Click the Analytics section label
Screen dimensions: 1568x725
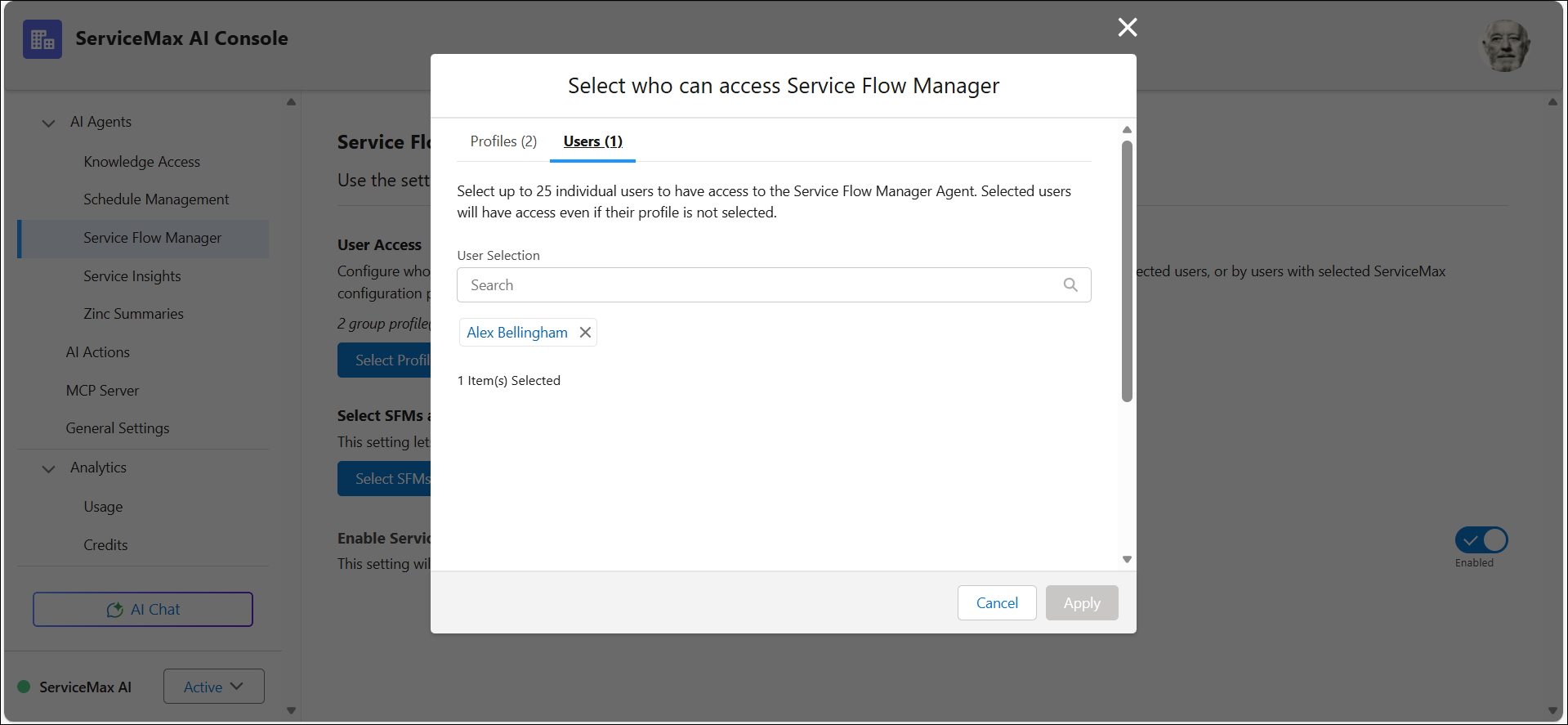click(98, 468)
